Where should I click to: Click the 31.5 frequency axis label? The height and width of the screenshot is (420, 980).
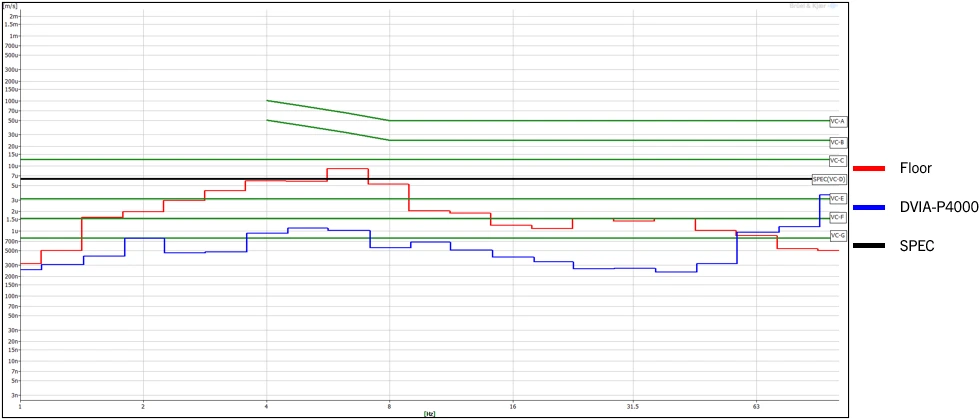coord(632,408)
